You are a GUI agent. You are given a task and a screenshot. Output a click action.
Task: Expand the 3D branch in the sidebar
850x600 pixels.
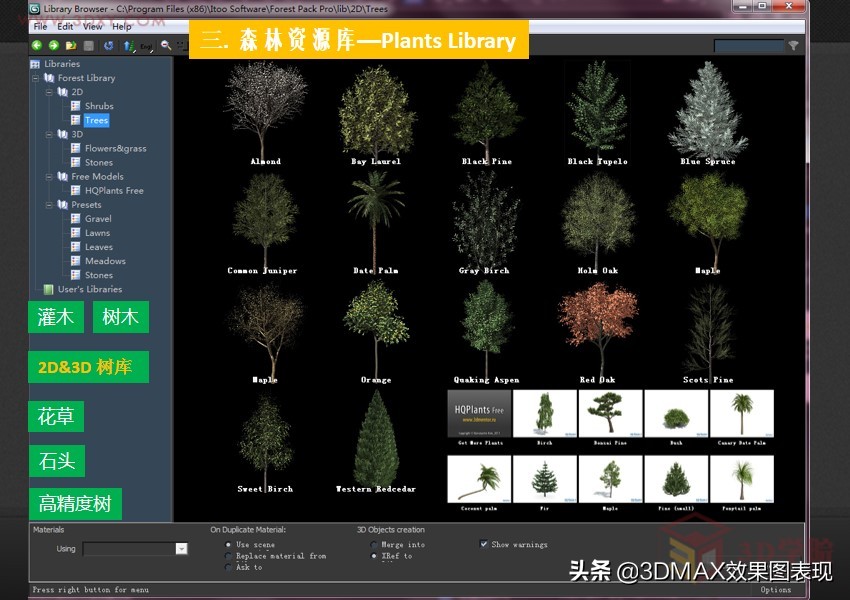48,134
